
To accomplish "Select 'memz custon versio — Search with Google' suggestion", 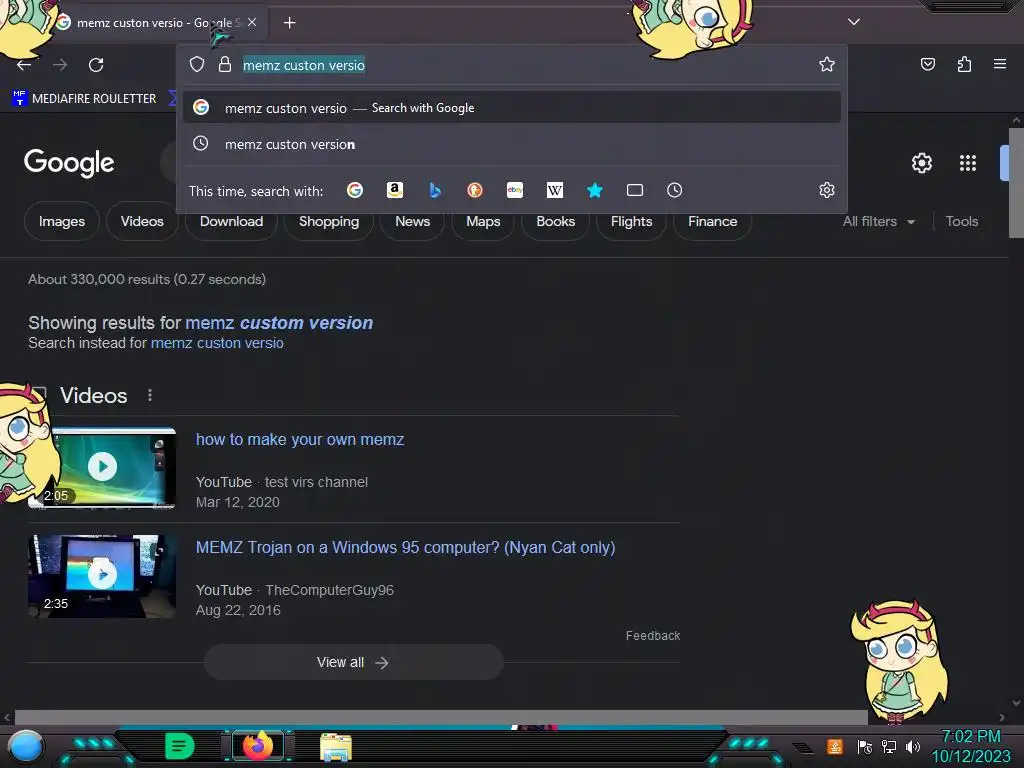I will (x=512, y=108).
